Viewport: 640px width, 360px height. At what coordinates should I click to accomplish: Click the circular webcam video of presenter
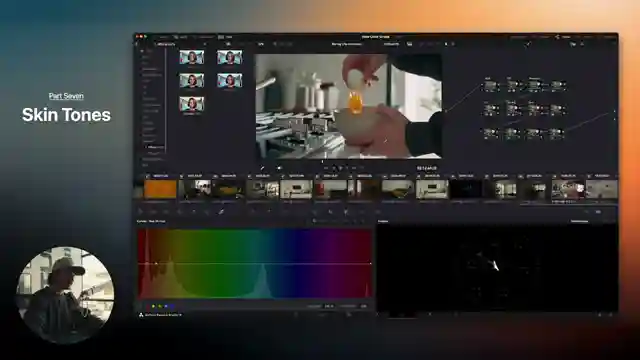coord(65,295)
